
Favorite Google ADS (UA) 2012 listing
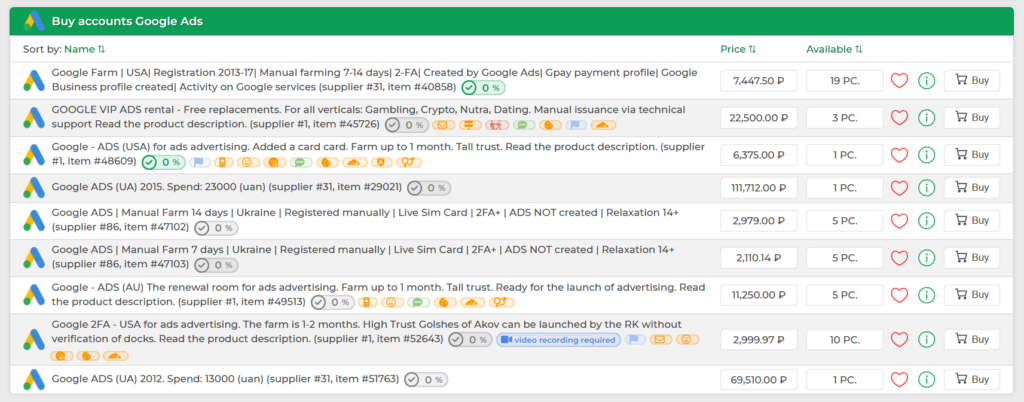[x=900, y=380]
